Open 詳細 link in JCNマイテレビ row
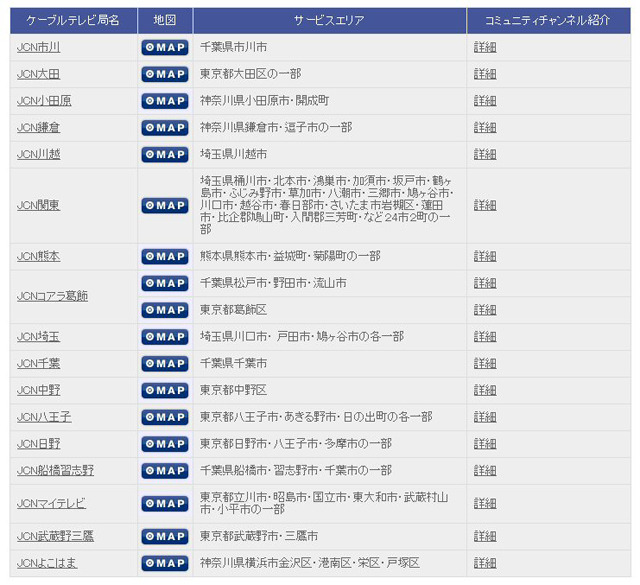 485,504
